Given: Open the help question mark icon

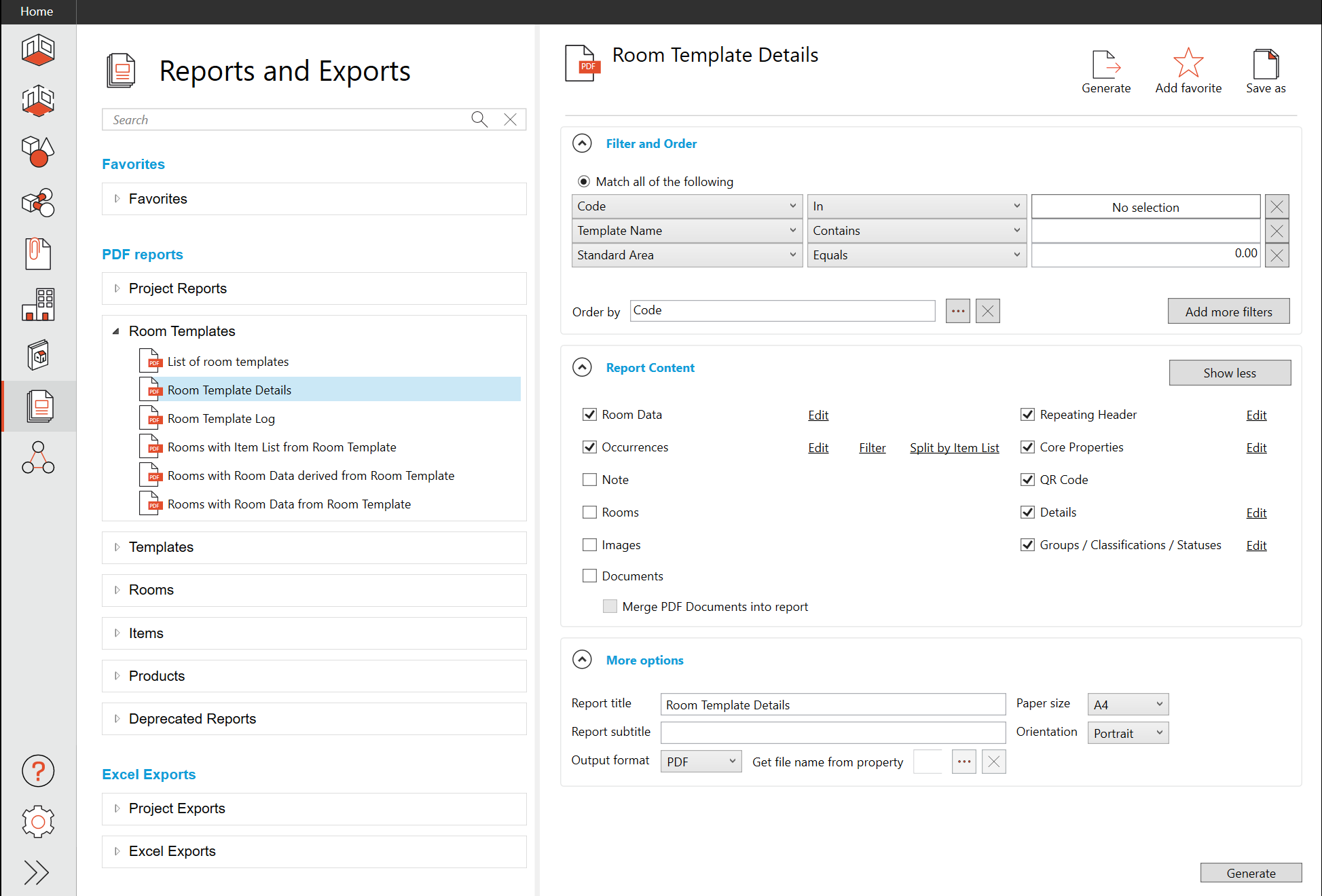Looking at the screenshot, I should [38, 771].
